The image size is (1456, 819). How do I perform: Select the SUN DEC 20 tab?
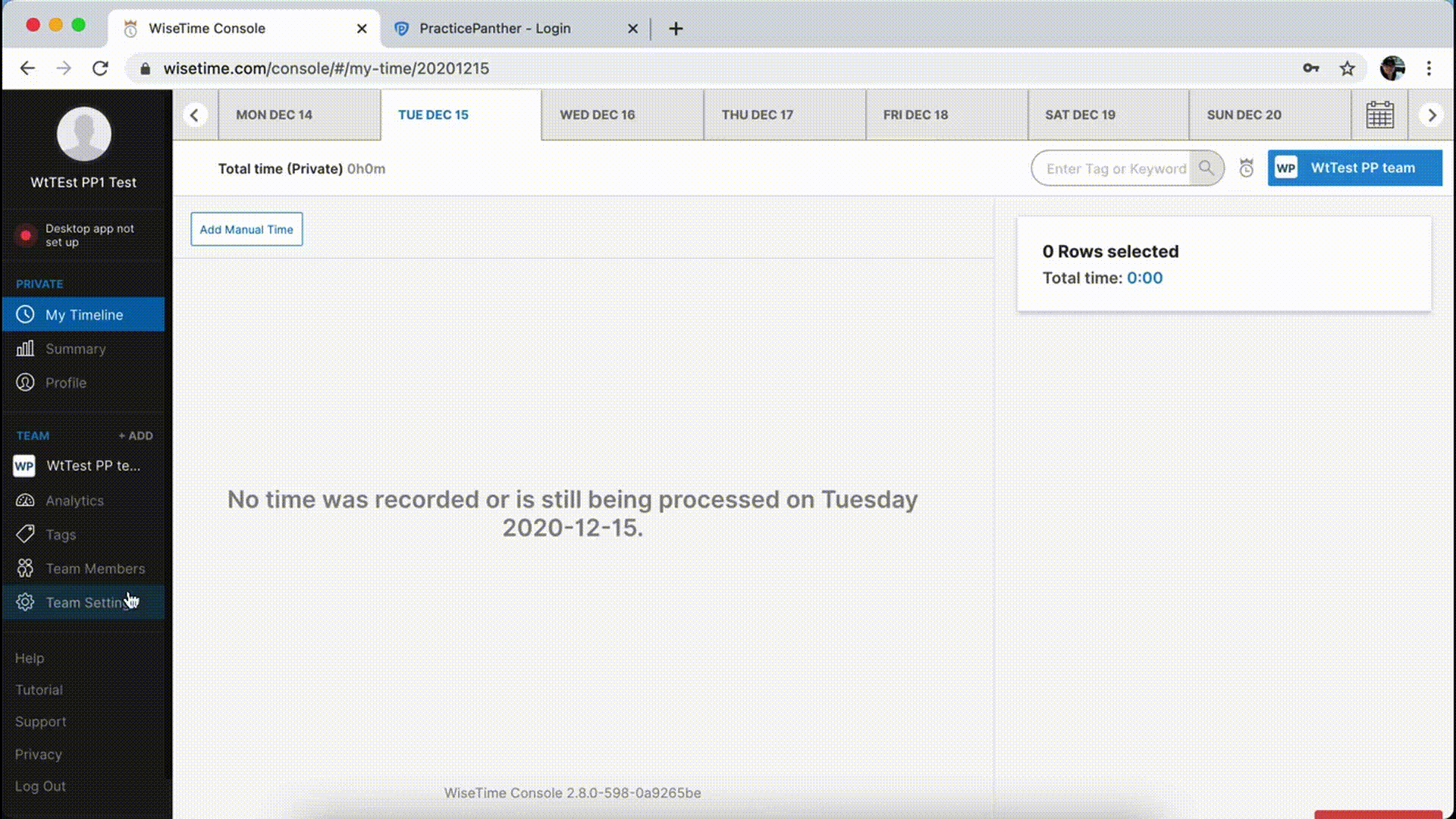coord(1270,115)
